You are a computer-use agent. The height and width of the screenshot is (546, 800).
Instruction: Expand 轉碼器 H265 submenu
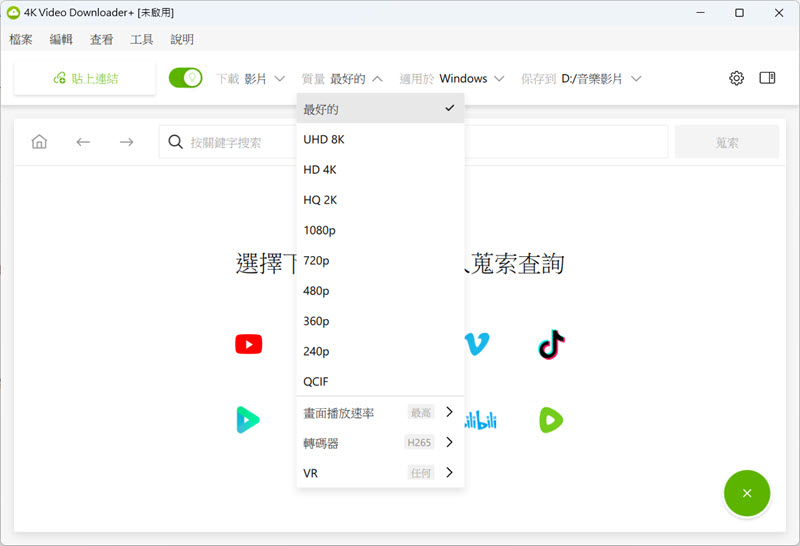[x=380, y=442]
